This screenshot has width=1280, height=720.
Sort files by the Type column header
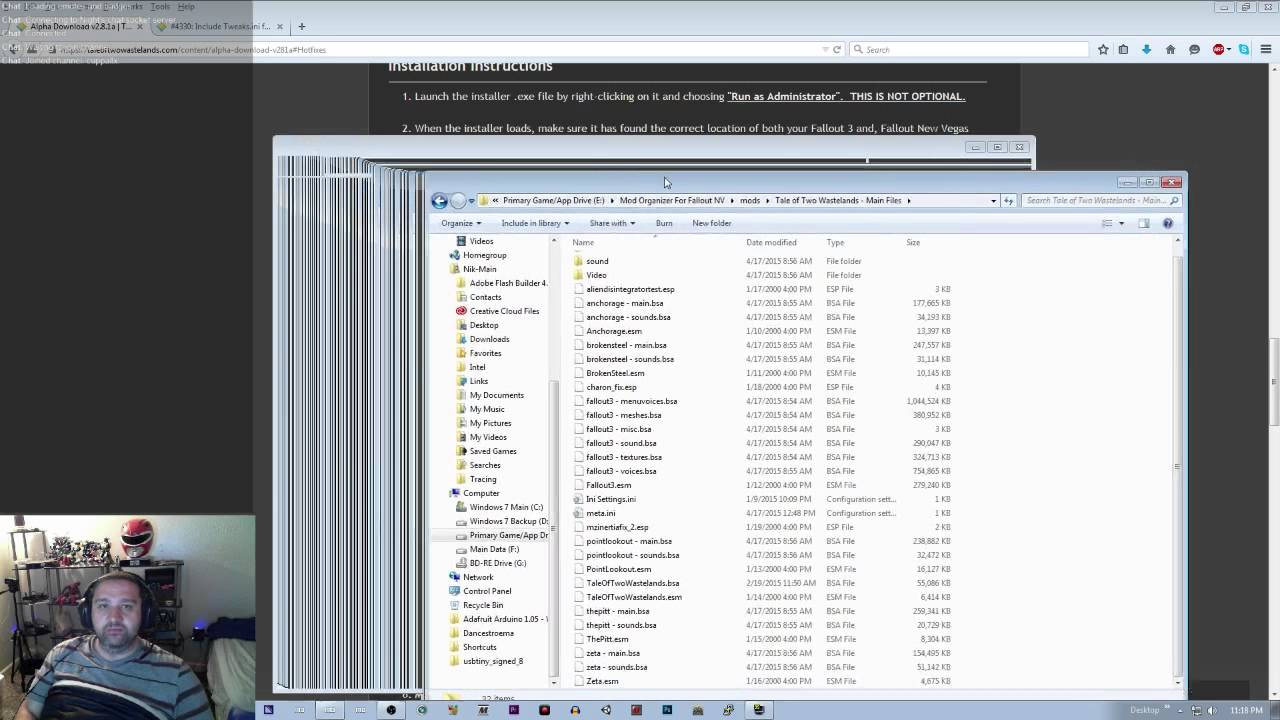tap(835, 242)
